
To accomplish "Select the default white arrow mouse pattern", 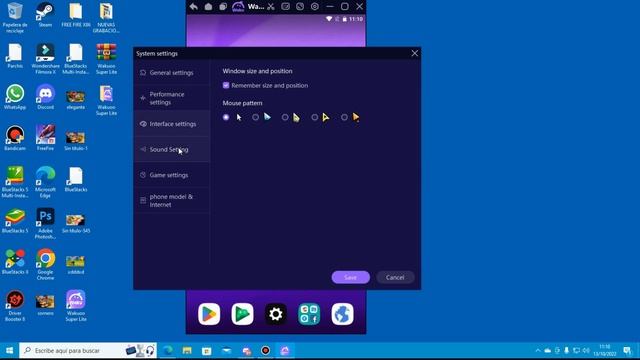I will tap(226, 117).
